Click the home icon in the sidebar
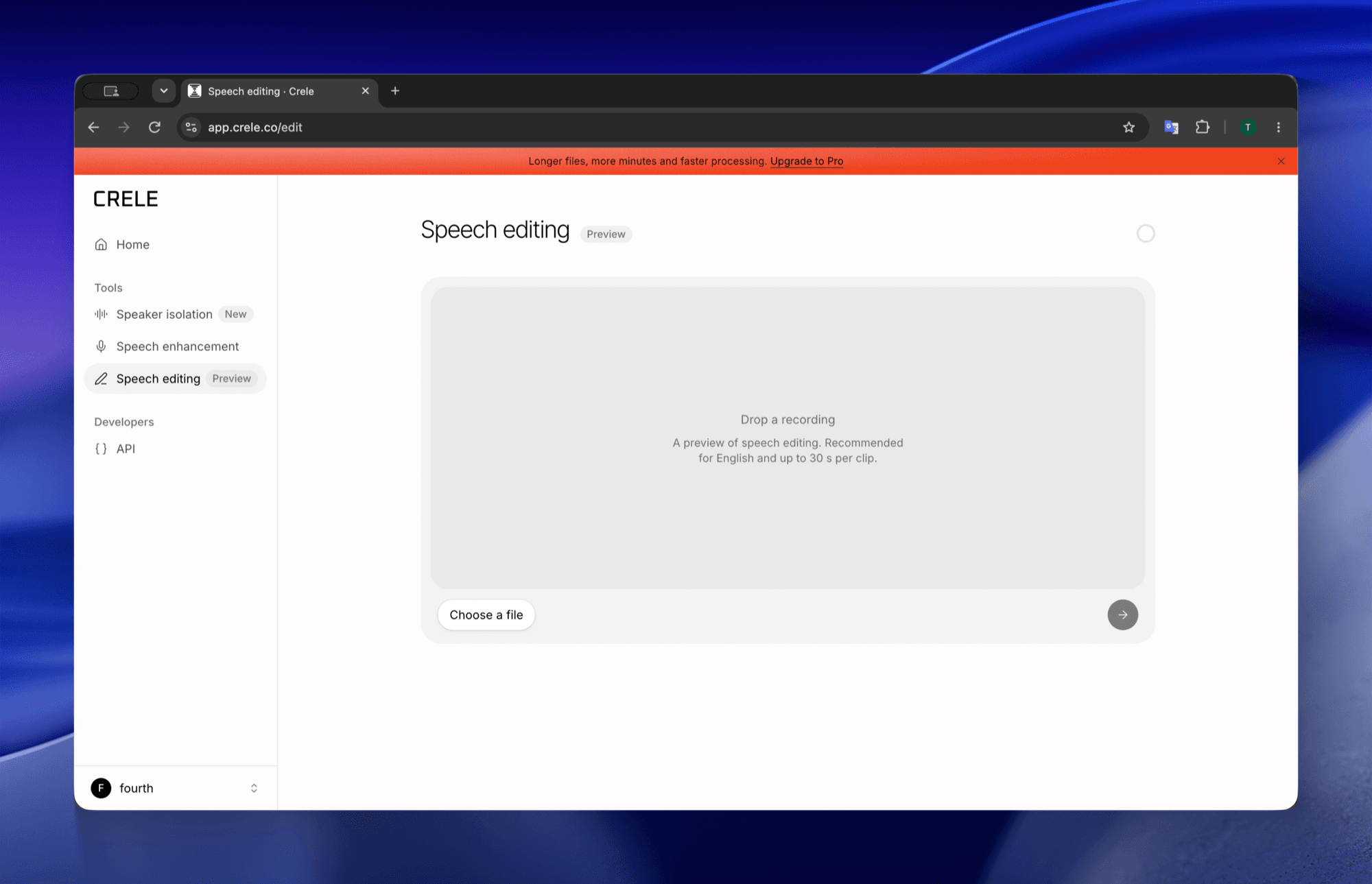Screen dimensions: 1372x884 tap(101, 245)
